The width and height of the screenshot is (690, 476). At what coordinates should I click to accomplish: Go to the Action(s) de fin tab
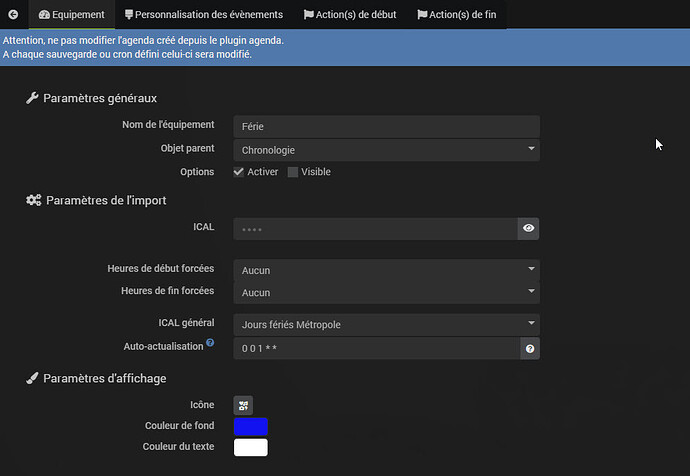(x=457, y=15)
